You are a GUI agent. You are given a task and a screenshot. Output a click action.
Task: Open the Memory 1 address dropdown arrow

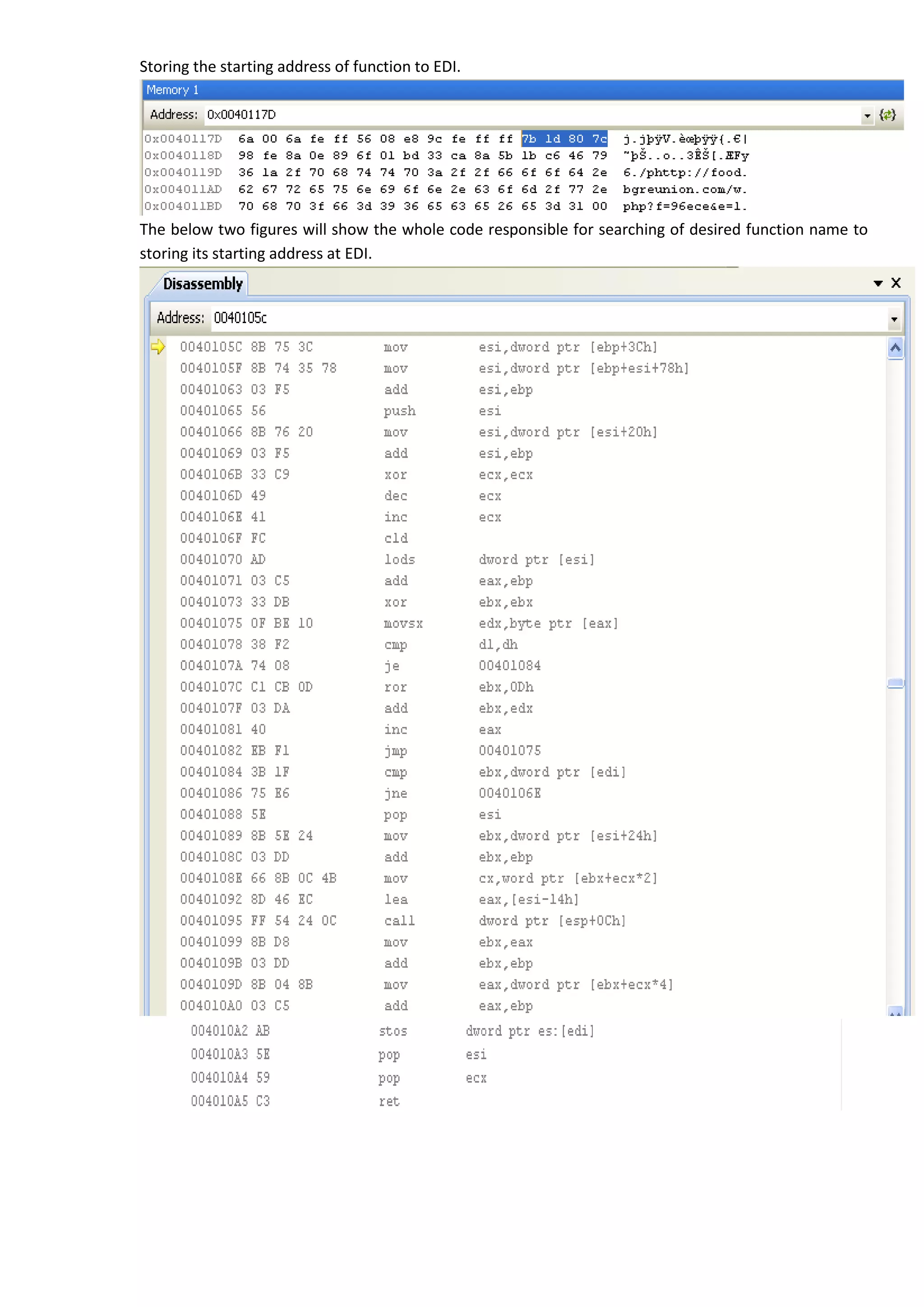tap(867, 116)
